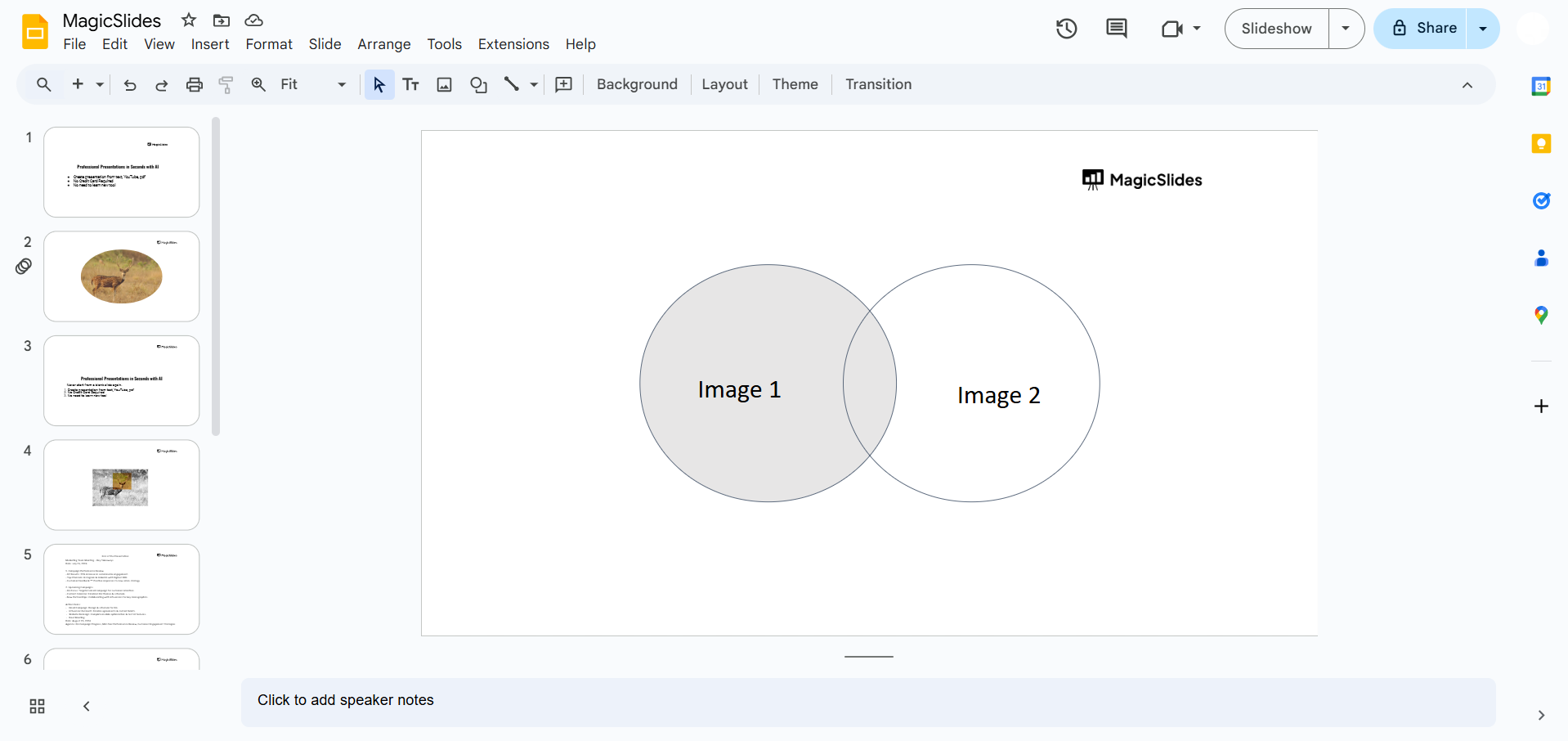Click the print icon

194,84
